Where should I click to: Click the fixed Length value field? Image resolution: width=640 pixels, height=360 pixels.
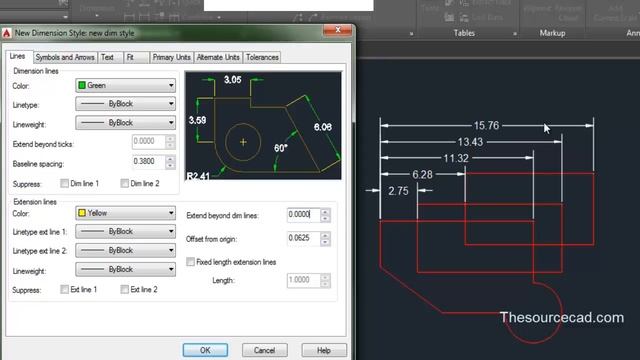(x=304, y=280)
